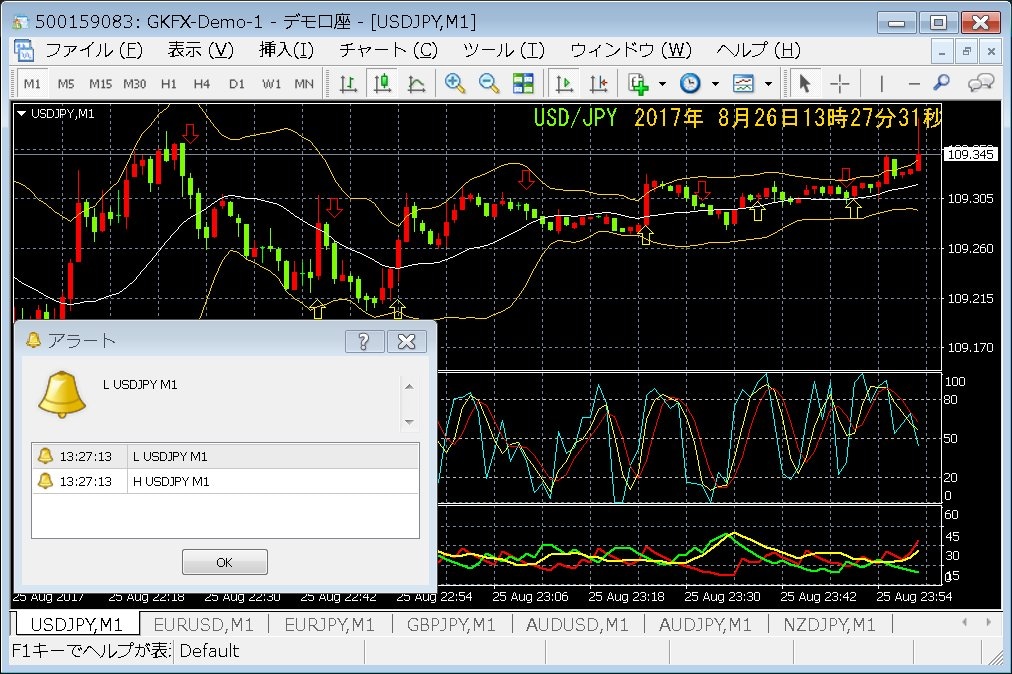The image size is (1012, 674).
Task: Toggle chart shift icon
Action: [598, 83]
